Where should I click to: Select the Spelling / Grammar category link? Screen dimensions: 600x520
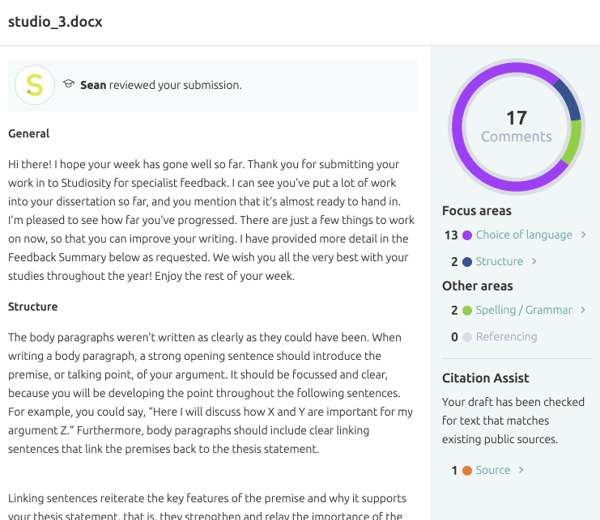523,311
